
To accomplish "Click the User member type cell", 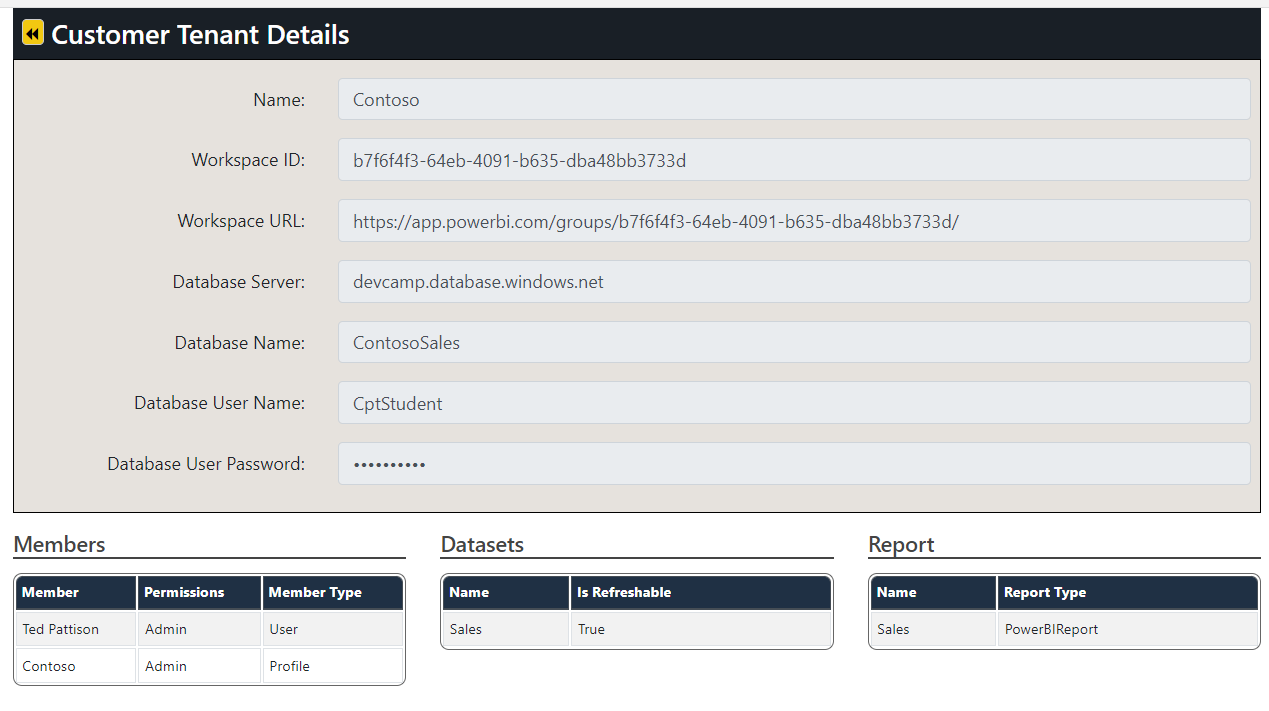I will coord(333,629).
